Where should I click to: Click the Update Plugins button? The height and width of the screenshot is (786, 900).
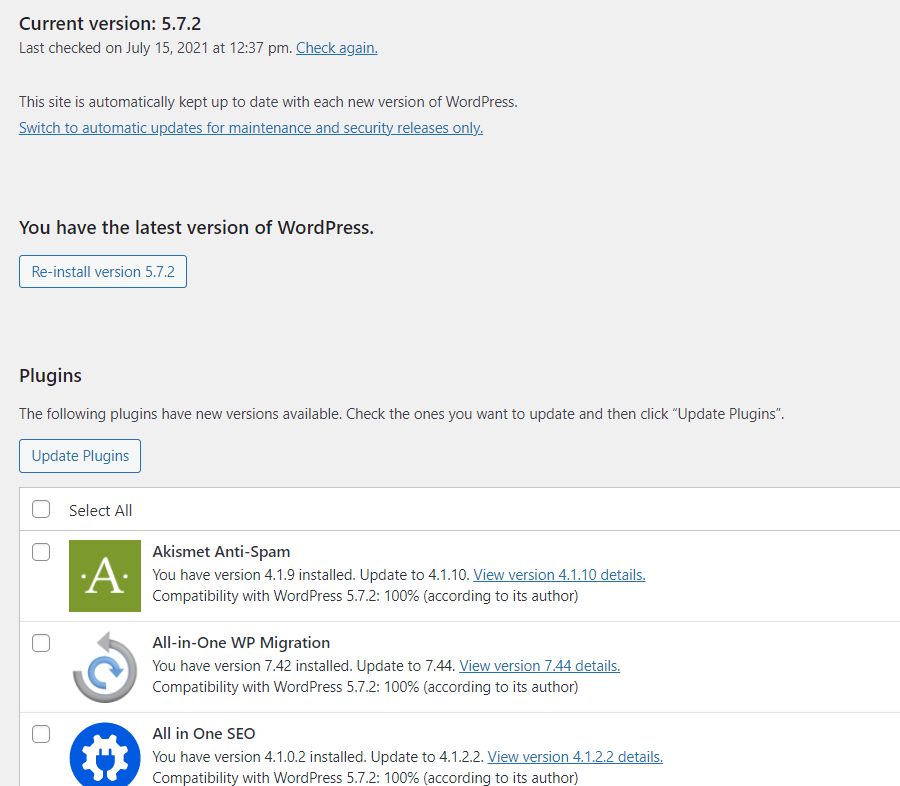coord(80,456)
